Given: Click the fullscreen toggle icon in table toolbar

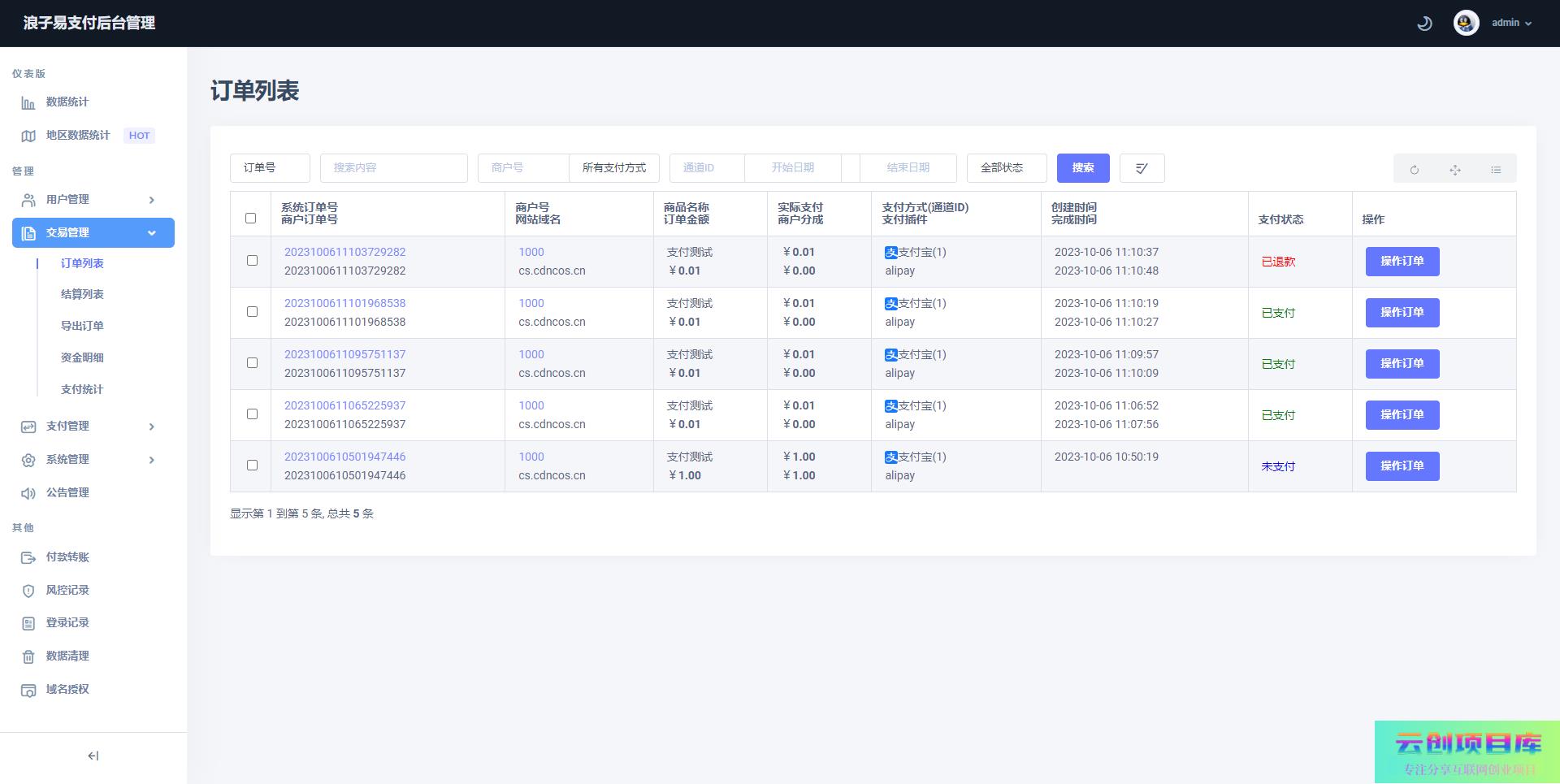Looking at the screenshot, I should pyautogui.click(x=1454, y=169).
